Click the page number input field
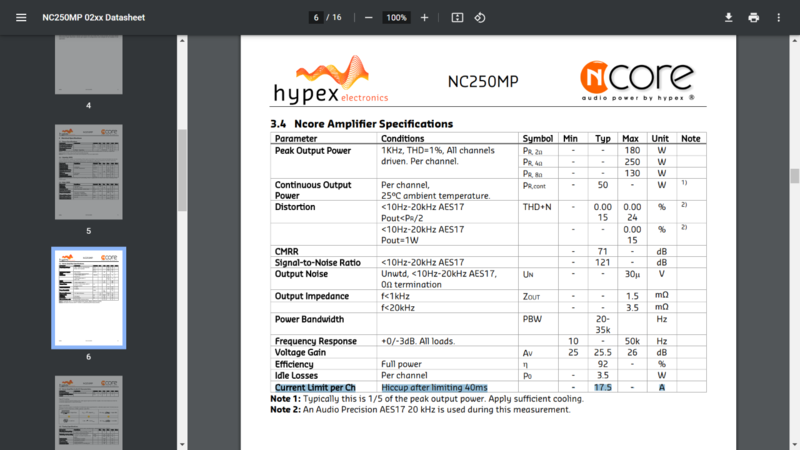800x450 pixels. (x=318, y=17)
